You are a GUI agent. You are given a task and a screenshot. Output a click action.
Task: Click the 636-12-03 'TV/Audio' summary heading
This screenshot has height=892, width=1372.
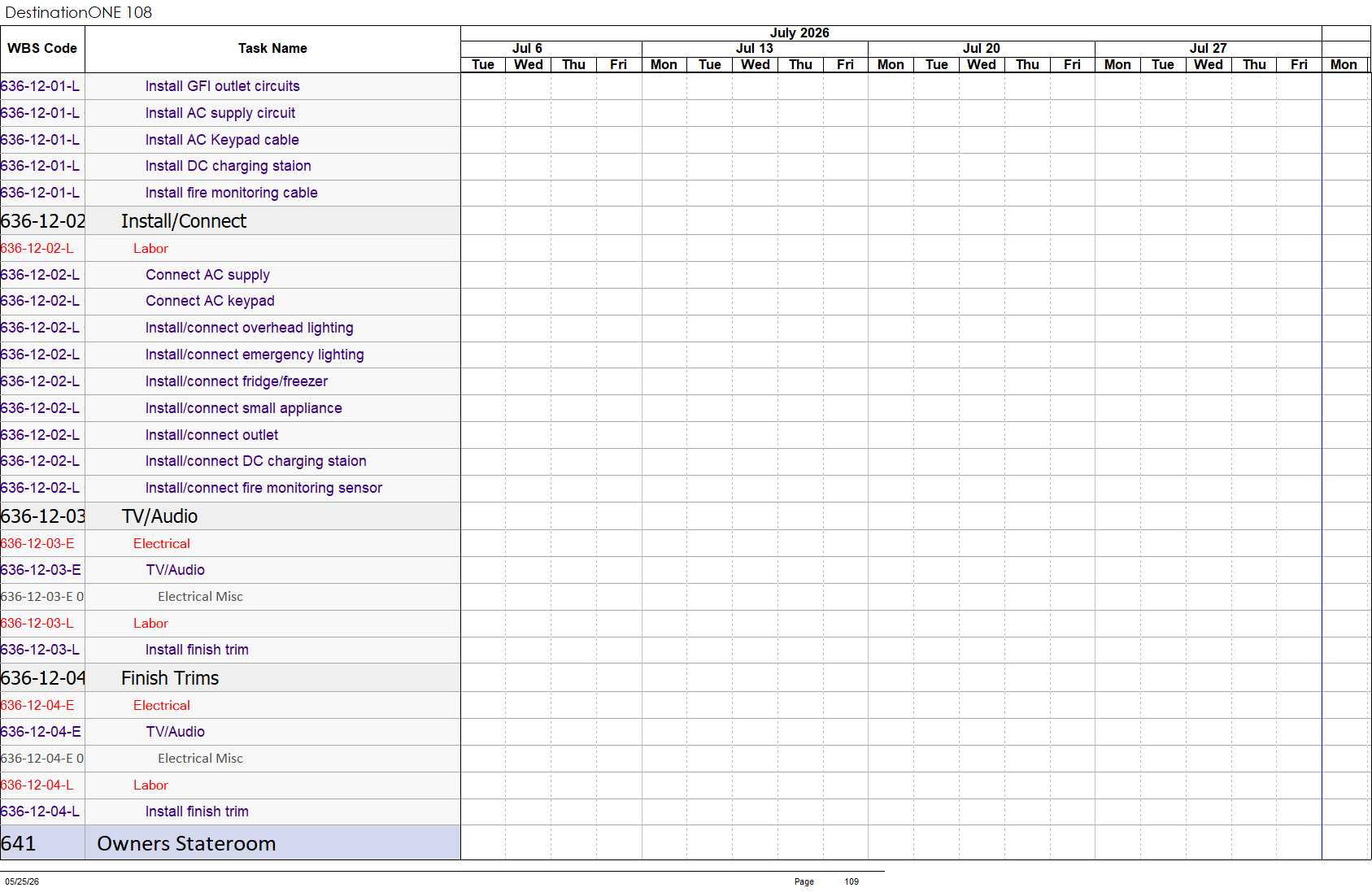click(x=159, y=516)
